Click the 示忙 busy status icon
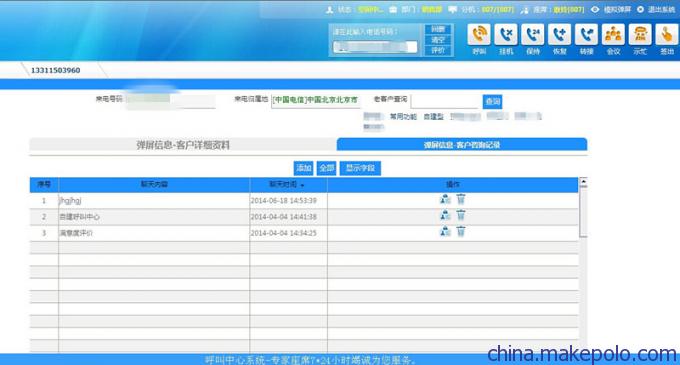This screenshot has height=365, width=680. pos(640,34)
